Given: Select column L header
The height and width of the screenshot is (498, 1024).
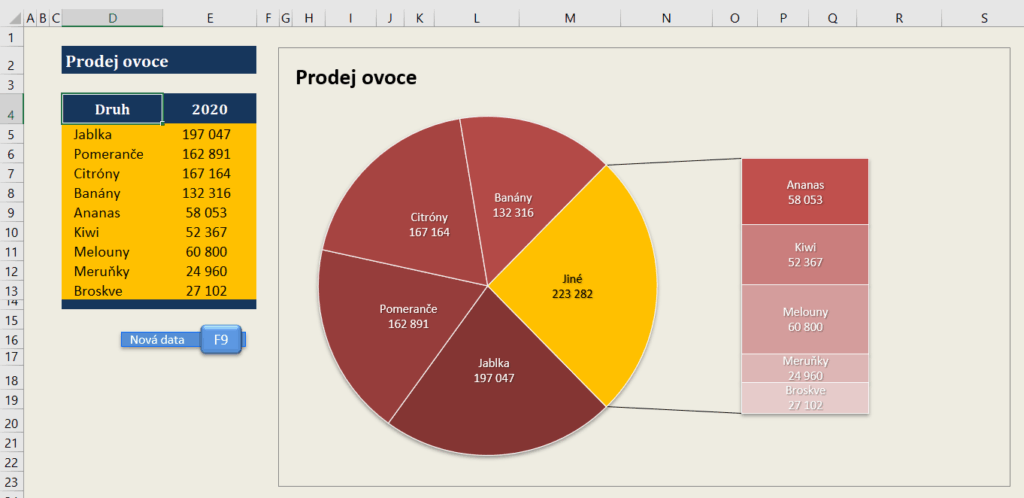Looking at the screenshot, I should [475, 18].
